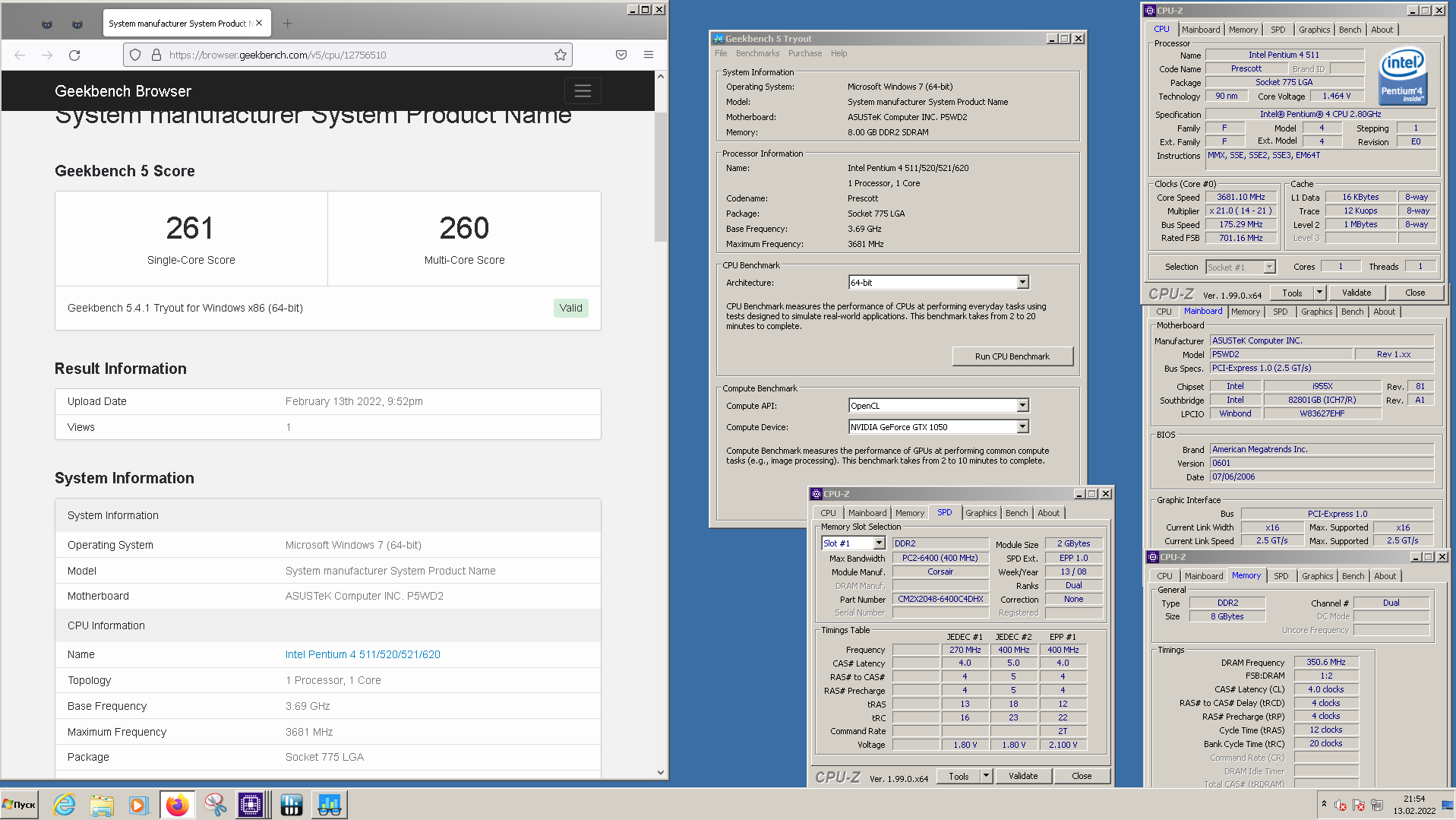Viewport: 1456px width, 820px height.
Task: Click Close button in CPU-Z SPD window
Action: click(x=1081, y=776)
